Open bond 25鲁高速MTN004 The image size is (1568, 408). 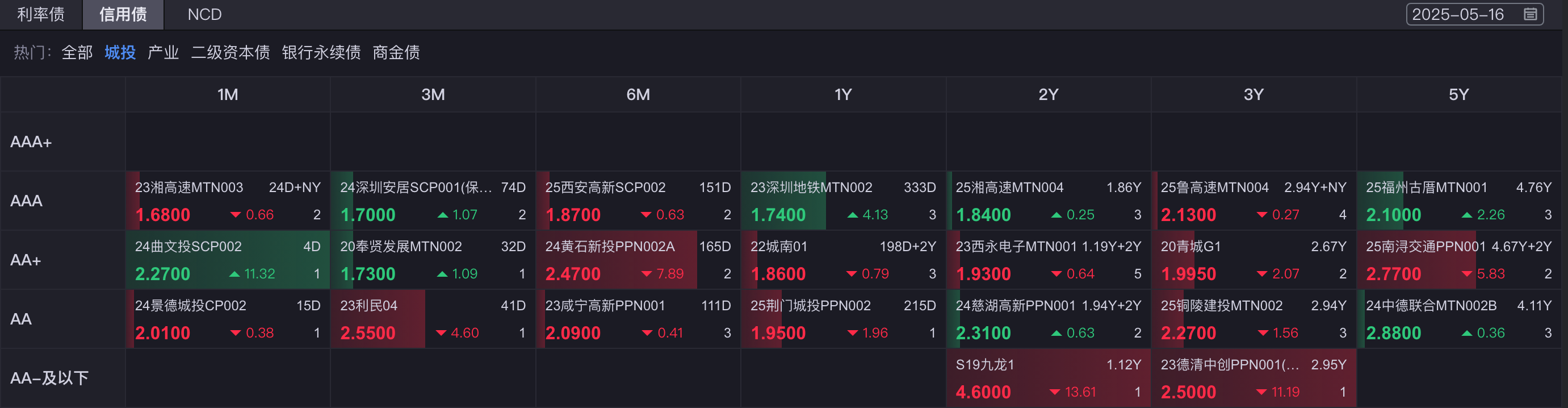pos(1214,188)
